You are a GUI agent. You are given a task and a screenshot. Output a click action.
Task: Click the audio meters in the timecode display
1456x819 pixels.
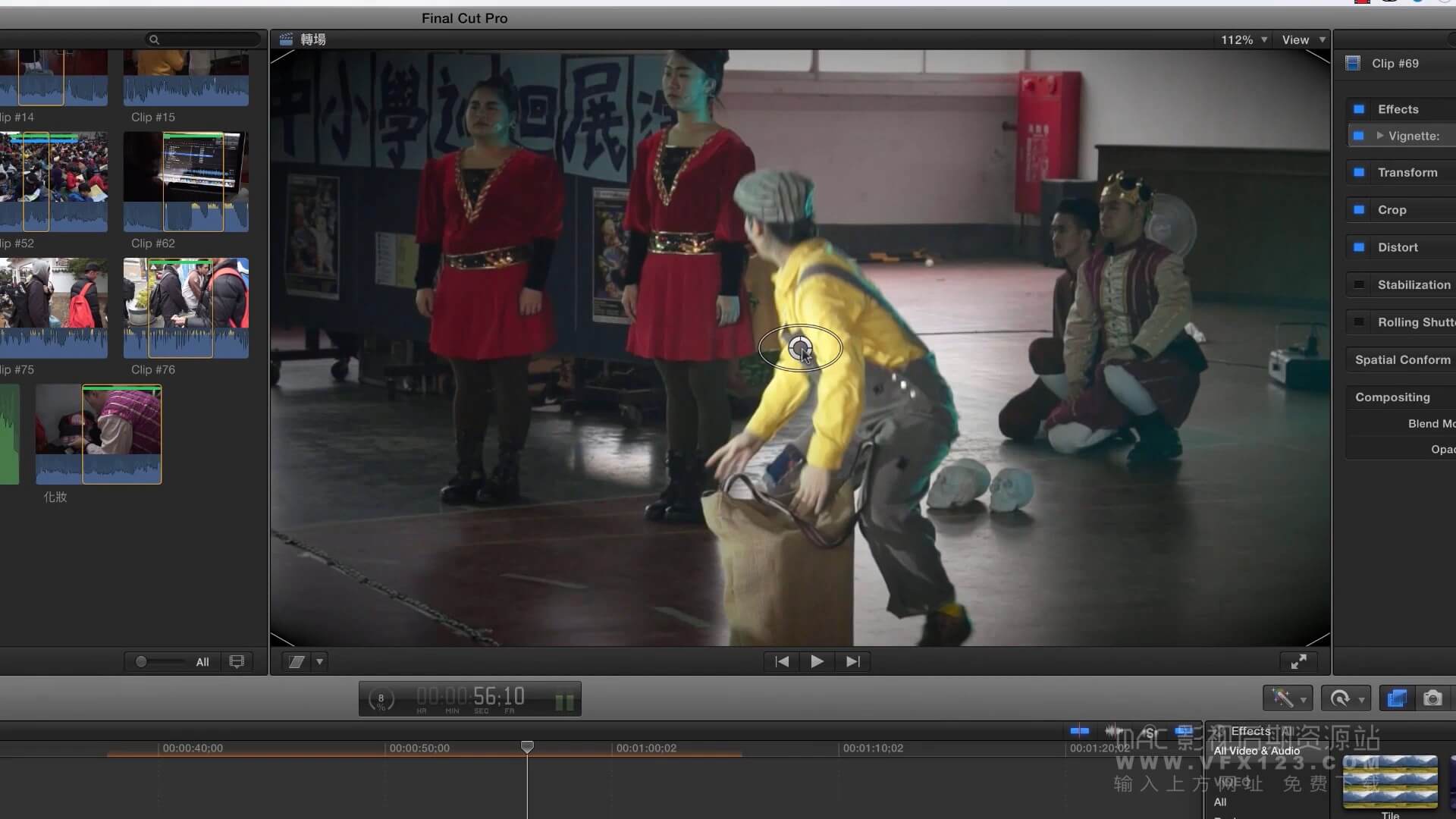click(x=565, y=701)
